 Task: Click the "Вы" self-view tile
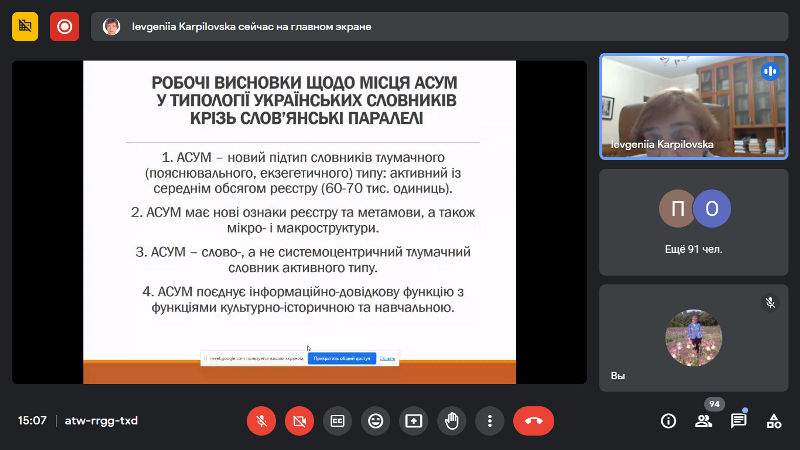(x=693, y=338)
